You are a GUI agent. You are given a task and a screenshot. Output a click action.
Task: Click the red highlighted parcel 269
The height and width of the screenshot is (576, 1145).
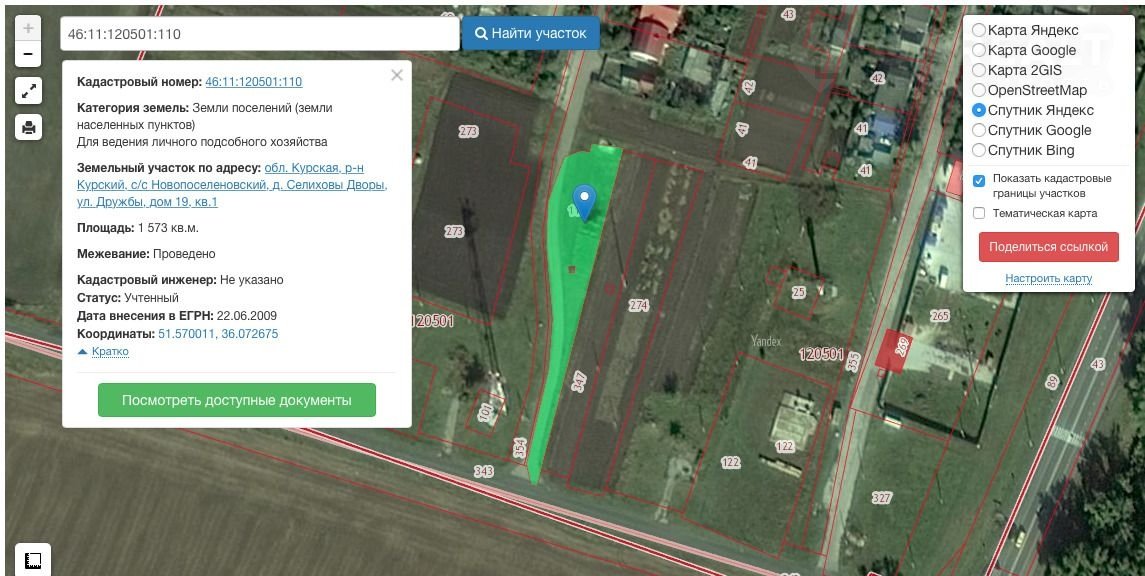click(893, 351)
